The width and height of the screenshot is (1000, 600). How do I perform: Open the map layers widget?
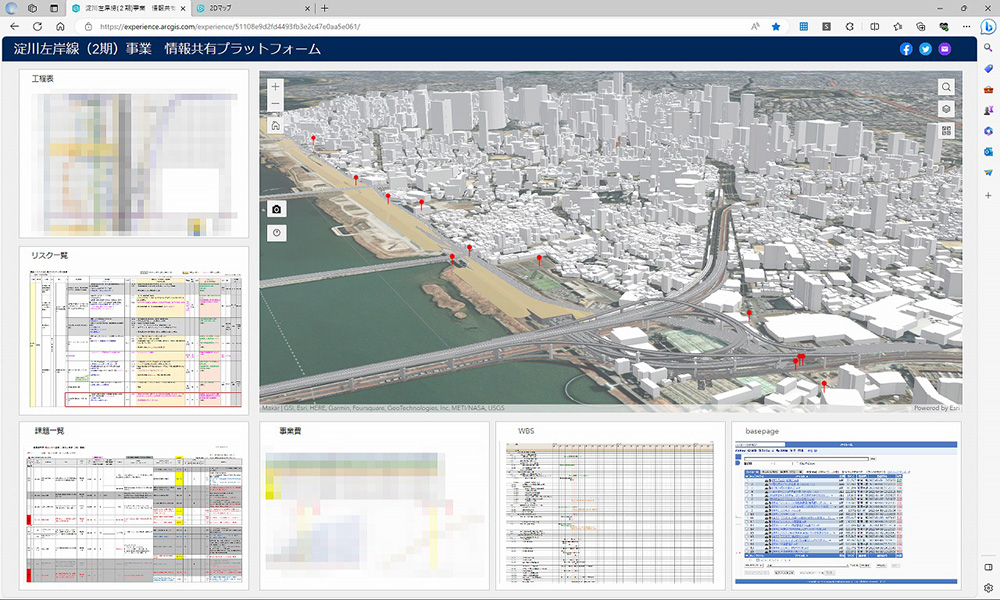[x=946, y=109]
